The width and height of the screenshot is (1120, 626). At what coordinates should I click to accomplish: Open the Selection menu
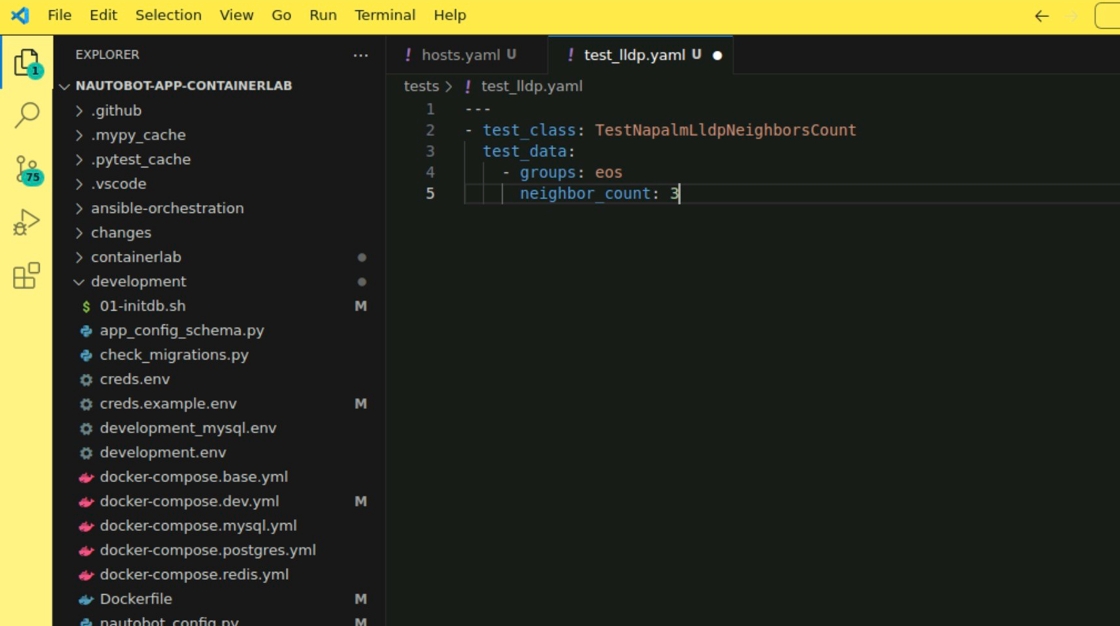click(168, 16)
